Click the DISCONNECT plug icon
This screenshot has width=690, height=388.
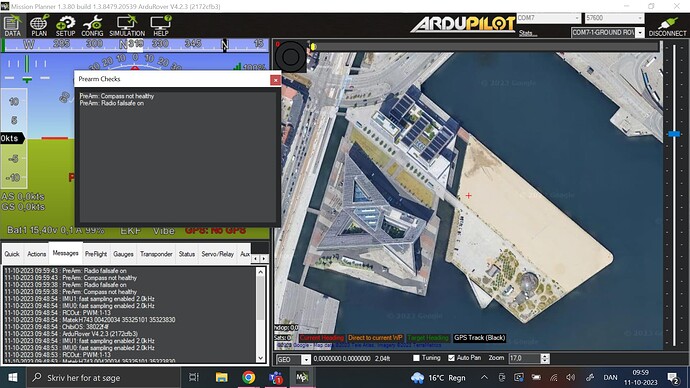tap(667, 26)
